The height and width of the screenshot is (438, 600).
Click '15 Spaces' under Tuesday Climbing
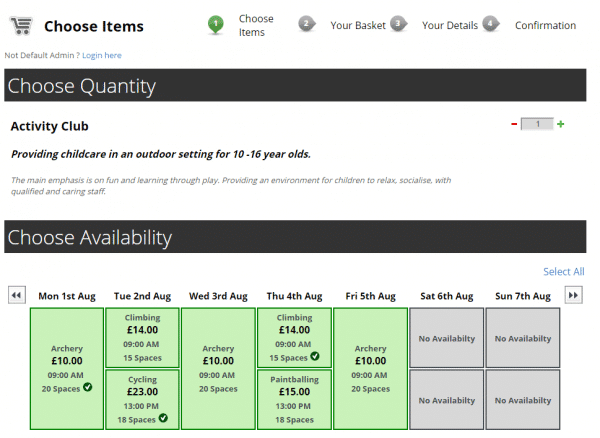(142, 358)
